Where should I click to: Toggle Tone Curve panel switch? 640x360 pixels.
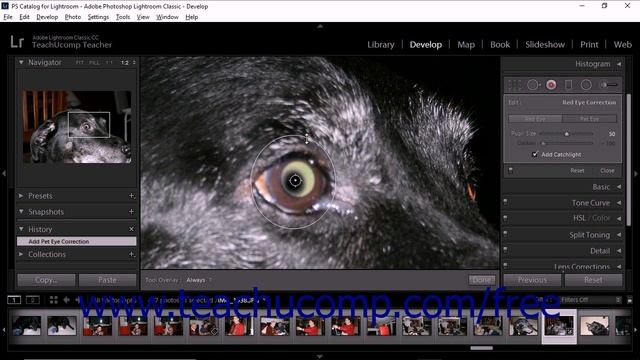point(506,202)
